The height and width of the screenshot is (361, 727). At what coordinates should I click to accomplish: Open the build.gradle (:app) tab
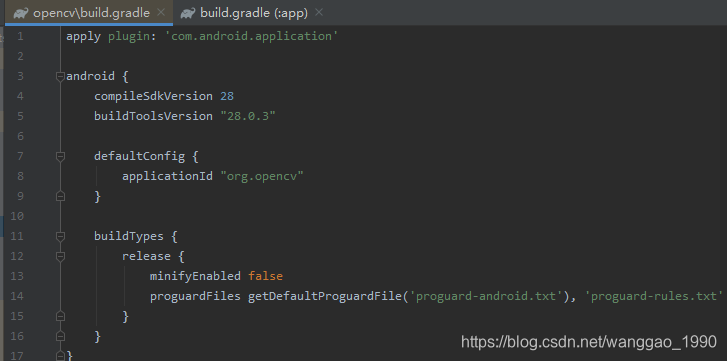(x=254, y=13)
